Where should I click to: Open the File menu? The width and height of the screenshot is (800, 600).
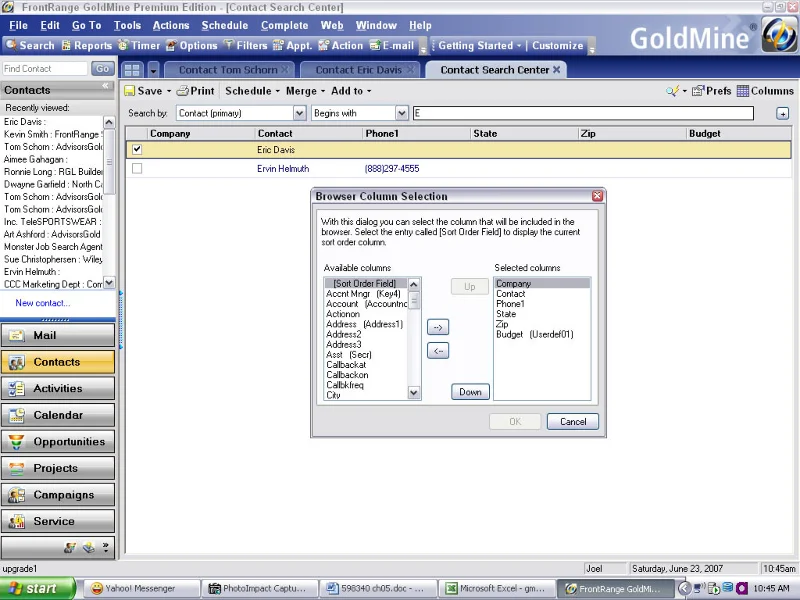(18, 25)
